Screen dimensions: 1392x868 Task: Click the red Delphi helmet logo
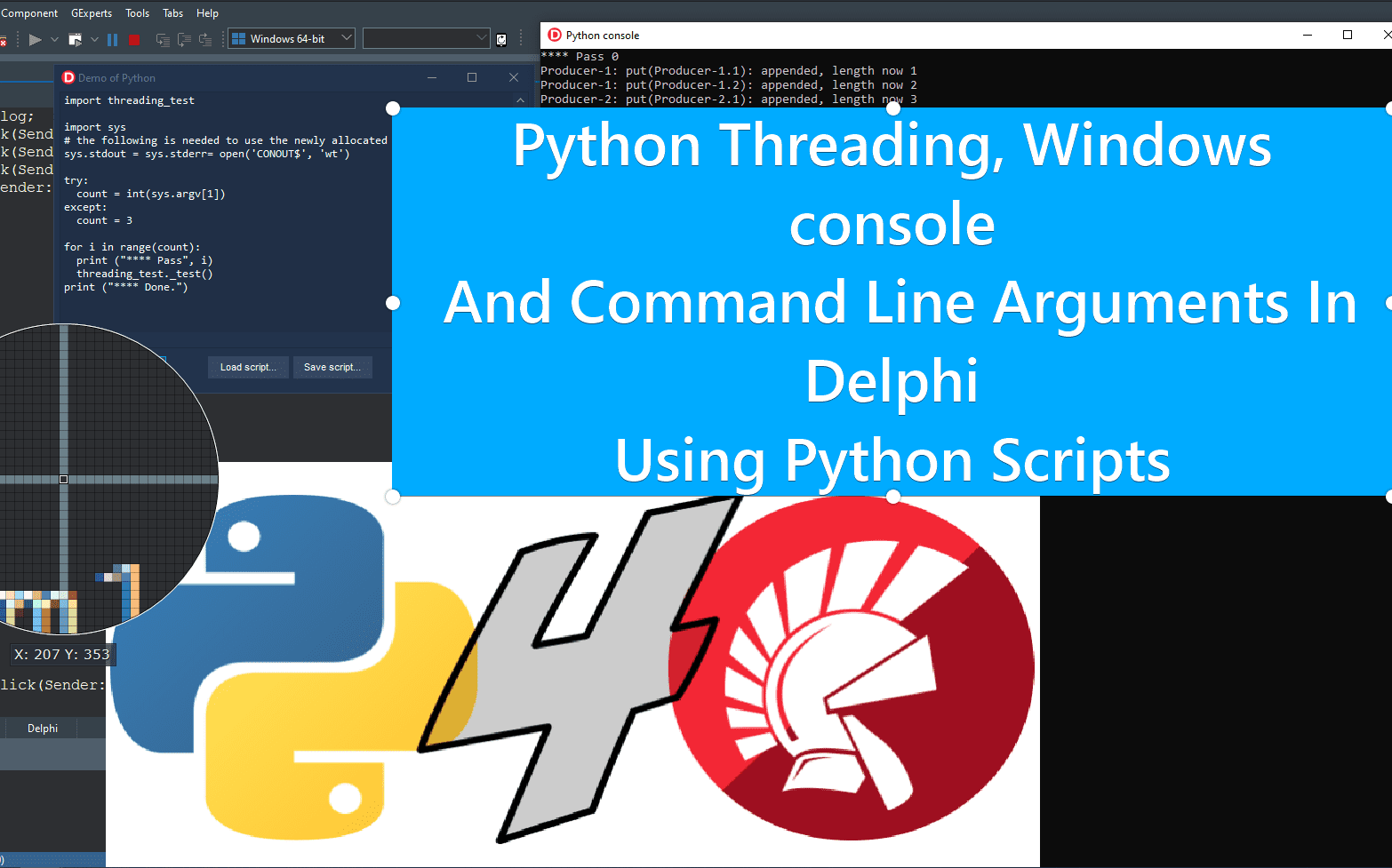pos(852,668)
